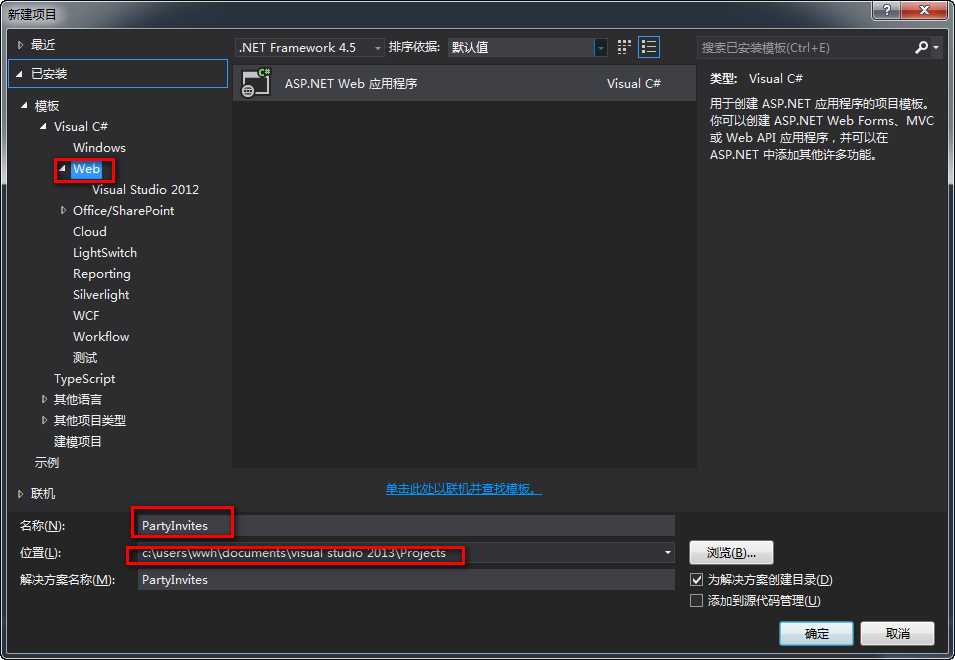Cancel the dialog with 取消
This screenshot has height=660, width=955.
(x=897, y=633)
